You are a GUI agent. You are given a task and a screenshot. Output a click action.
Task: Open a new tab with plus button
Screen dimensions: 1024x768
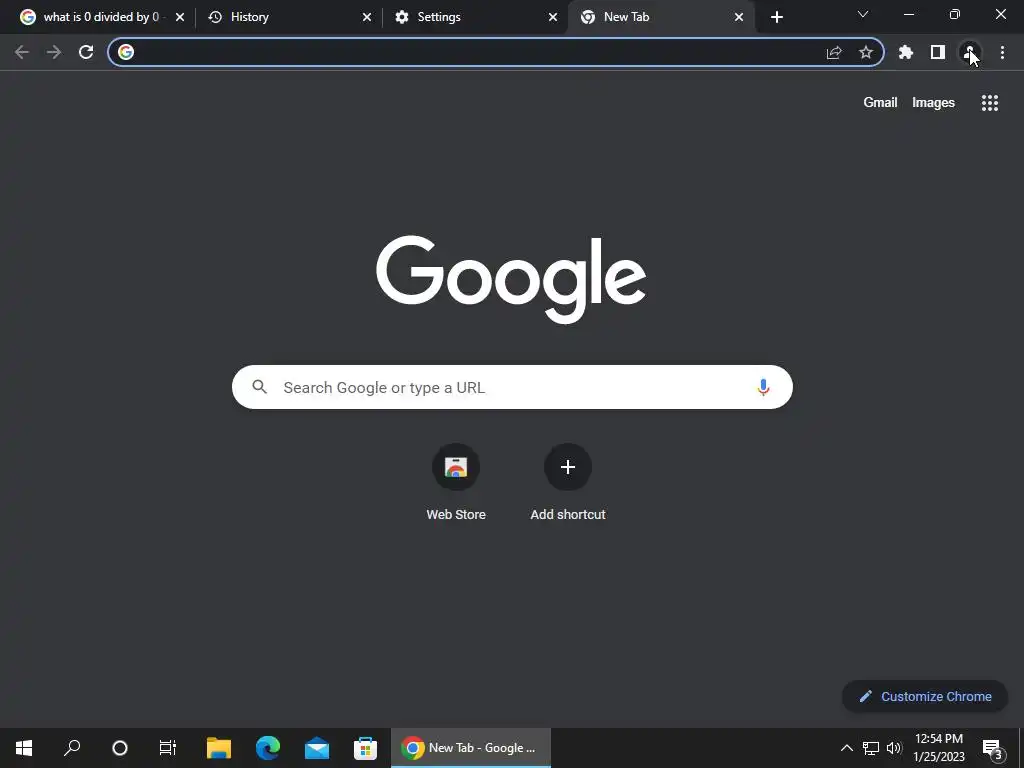[776, 17]
